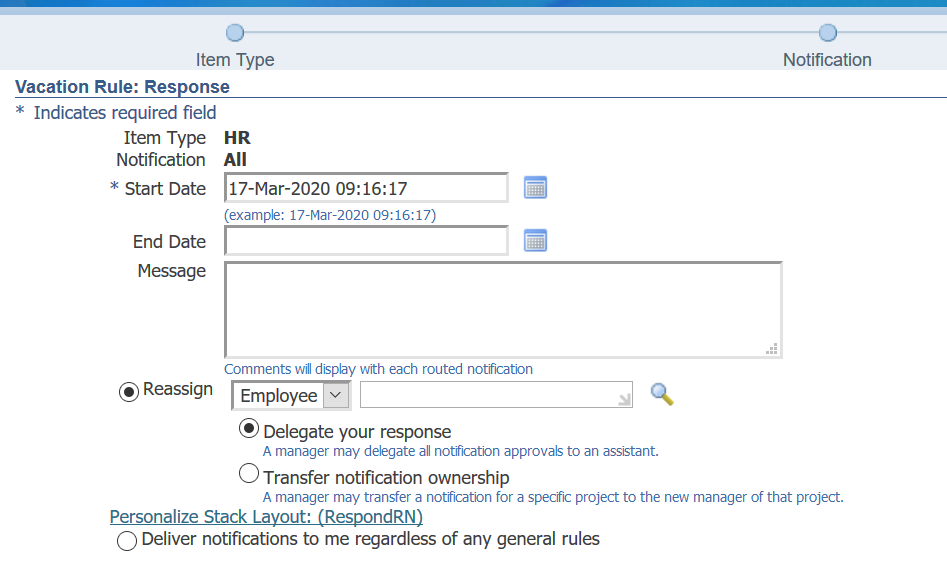Click the reassign name input field
947x574 pixels.
pyautogui.click(x=488, y=395)
